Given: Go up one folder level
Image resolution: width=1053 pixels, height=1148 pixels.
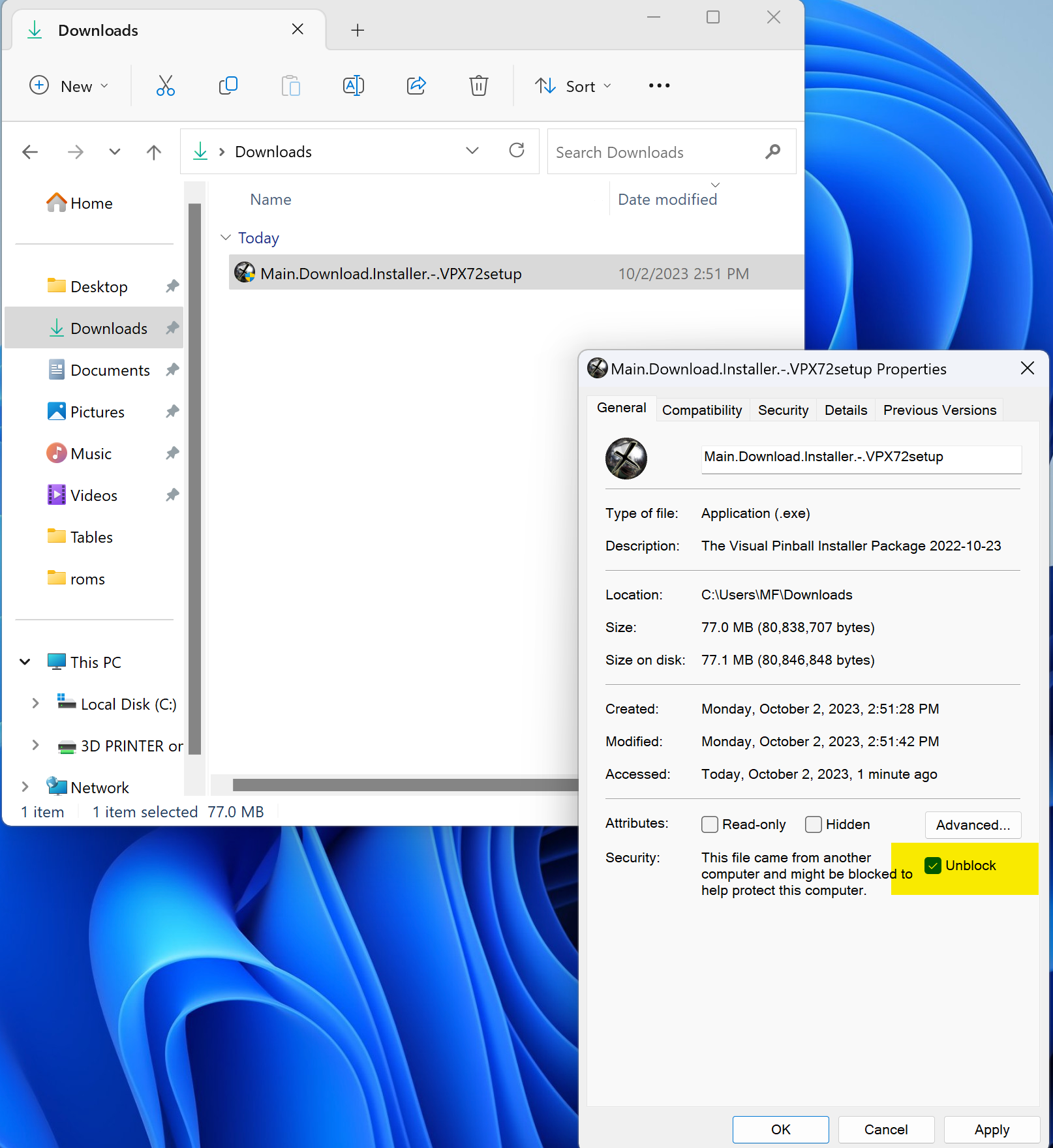Looking at the screenshot, I should pyautogui.click(x=153, y=152).
